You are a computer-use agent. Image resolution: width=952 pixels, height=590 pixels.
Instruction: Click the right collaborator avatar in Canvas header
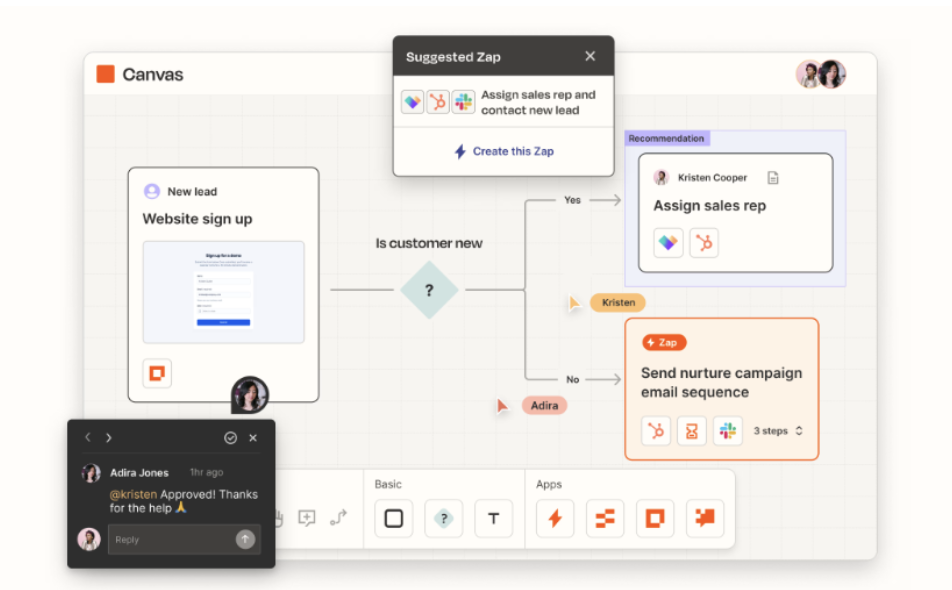coord(832,74)
